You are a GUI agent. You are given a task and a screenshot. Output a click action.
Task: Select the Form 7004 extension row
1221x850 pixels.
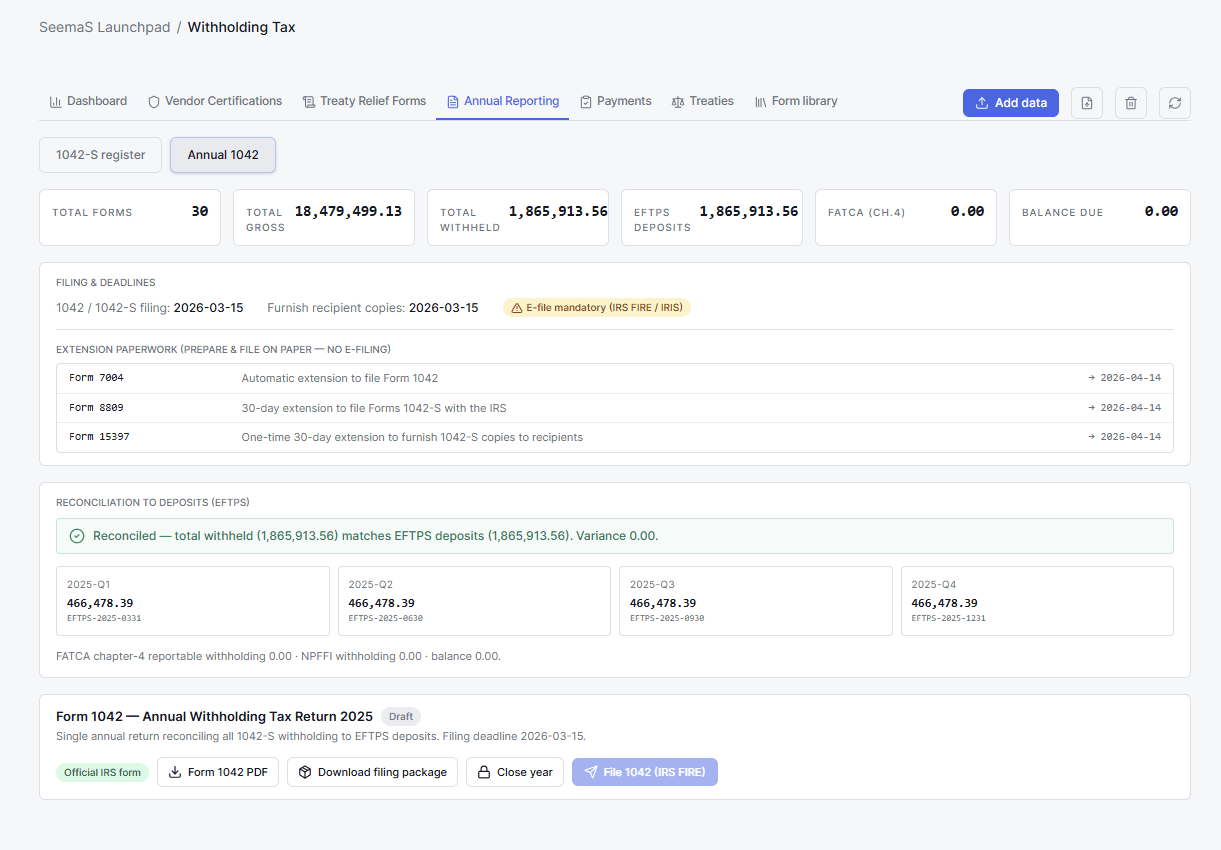[x=615, y=378]
